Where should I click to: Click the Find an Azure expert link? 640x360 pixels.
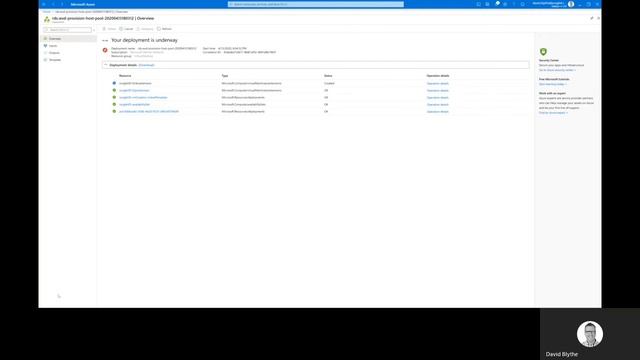[553, 113]
